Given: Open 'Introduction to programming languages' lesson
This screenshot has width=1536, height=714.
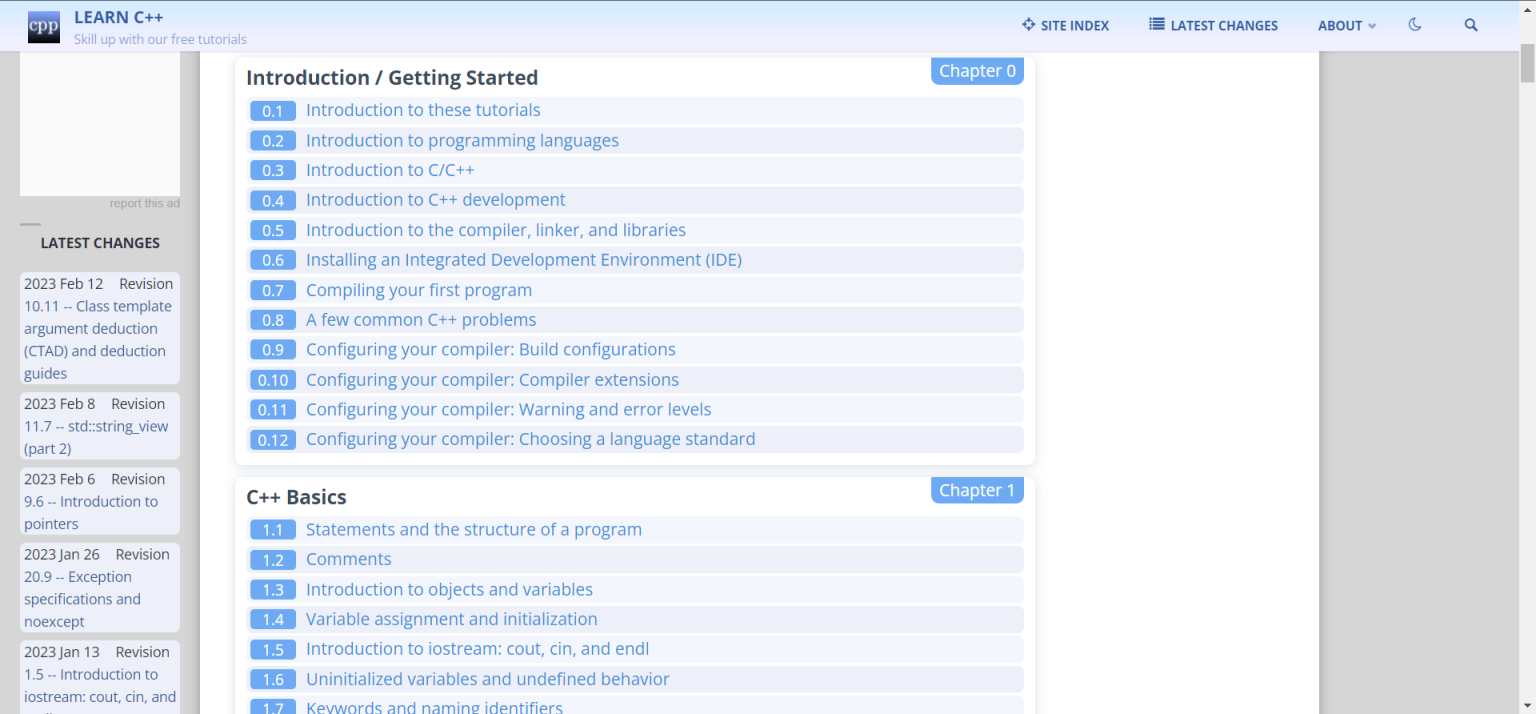Looking at the screenshot, I should click(x=462, y=140).
